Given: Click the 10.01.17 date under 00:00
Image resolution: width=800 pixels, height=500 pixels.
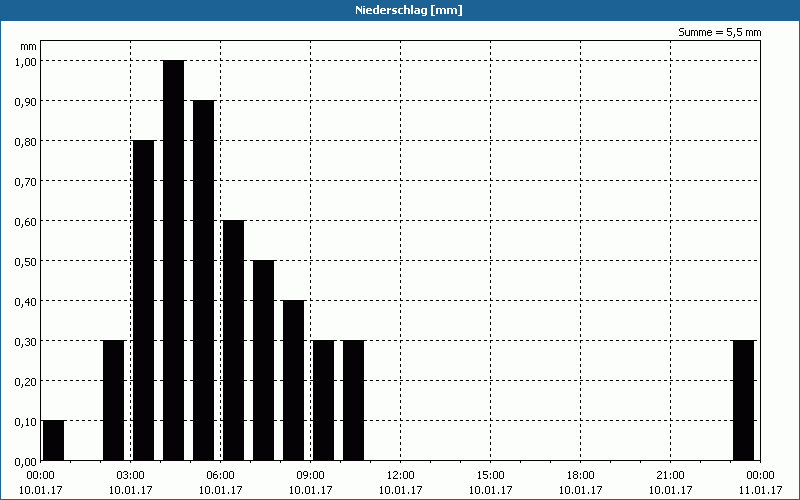Looking at the screenshot, I should 41,490.
